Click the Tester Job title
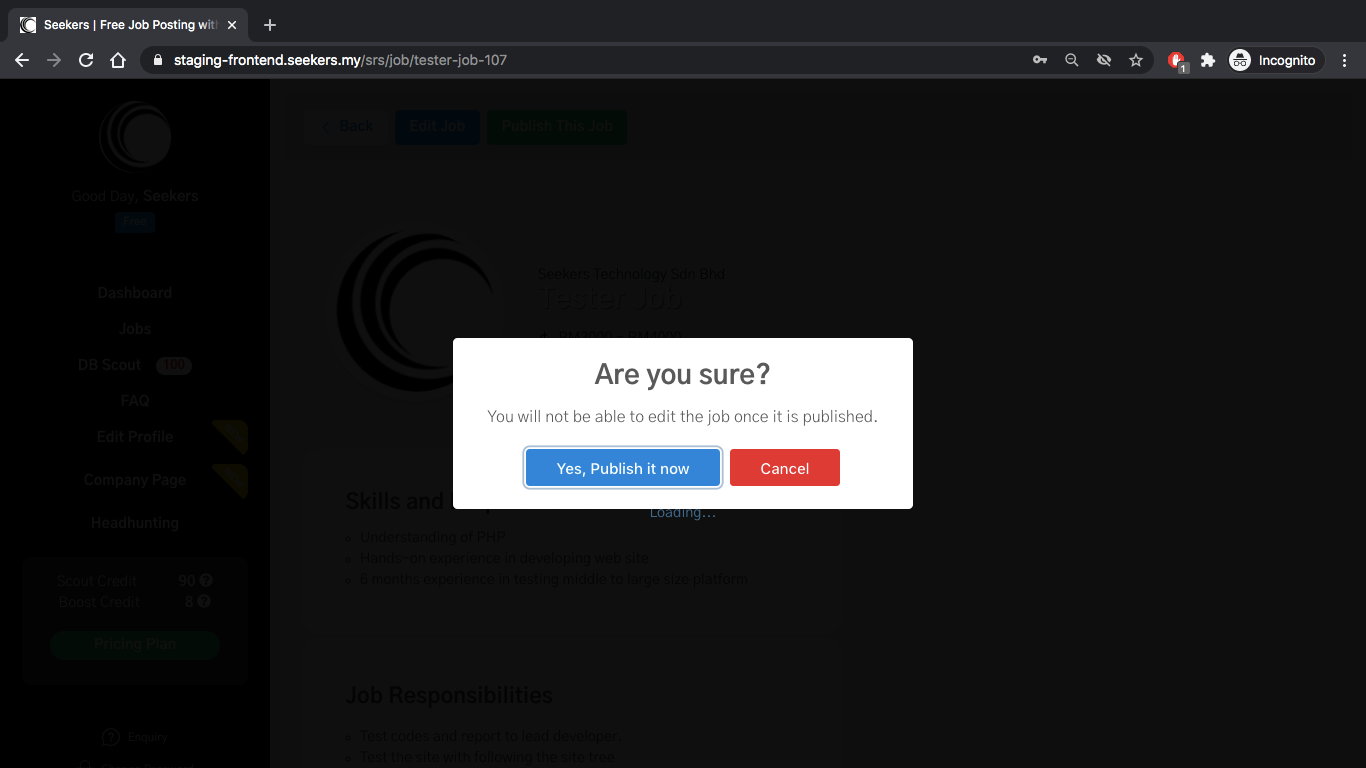The width and height of the screenshot is (1366, 768). [x=611, y=299]
